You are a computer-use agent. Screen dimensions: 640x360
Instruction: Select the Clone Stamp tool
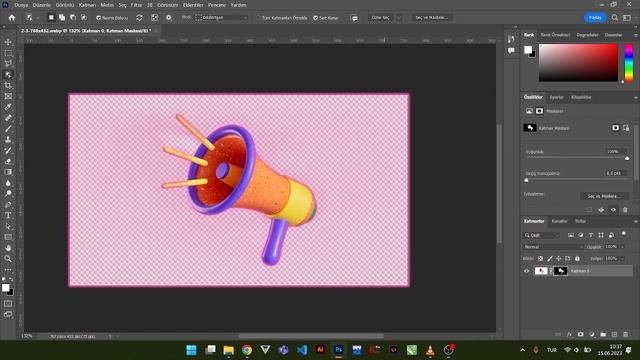click(8, 140)
